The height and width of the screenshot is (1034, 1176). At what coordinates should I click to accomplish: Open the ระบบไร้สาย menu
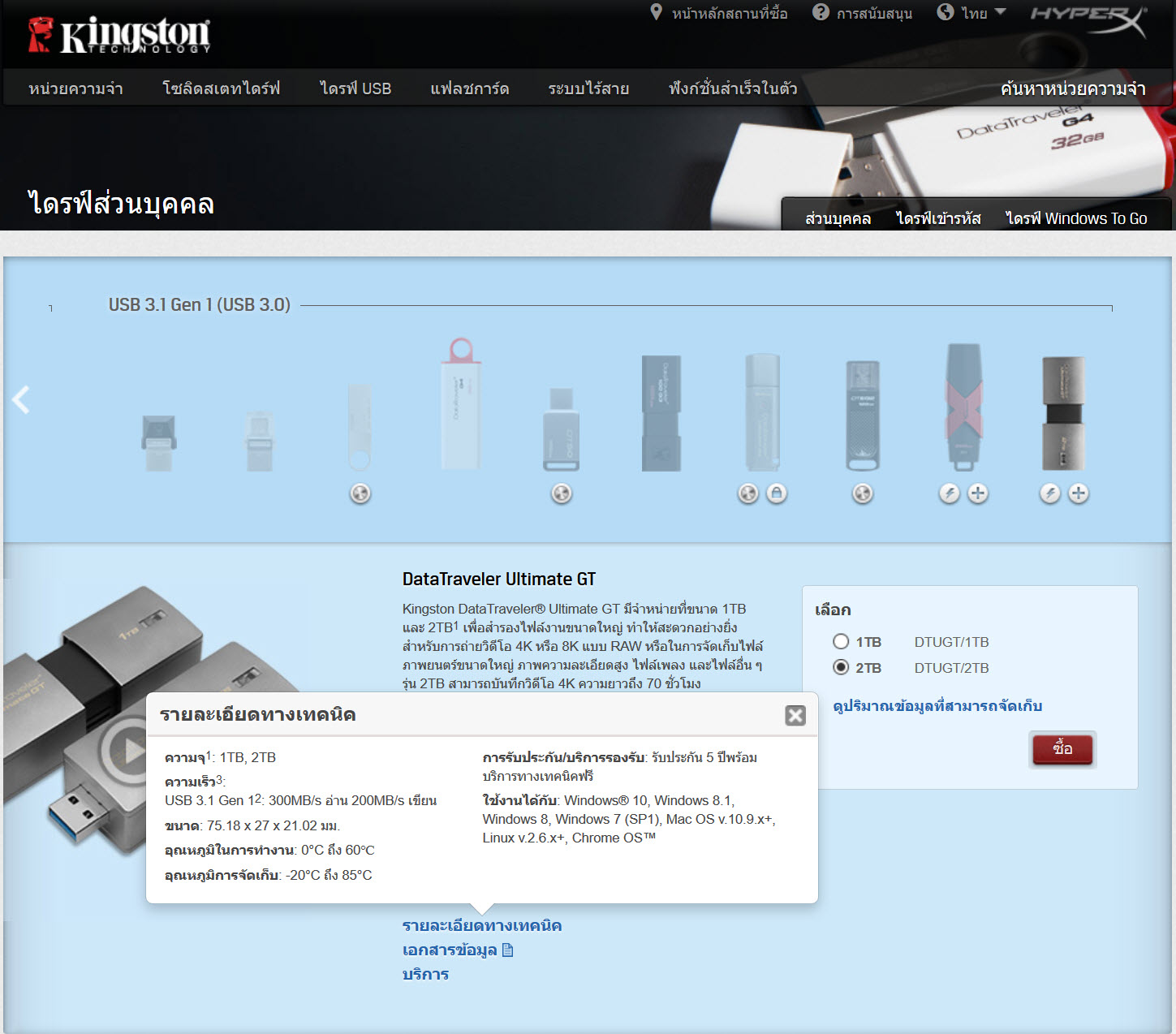588,88
